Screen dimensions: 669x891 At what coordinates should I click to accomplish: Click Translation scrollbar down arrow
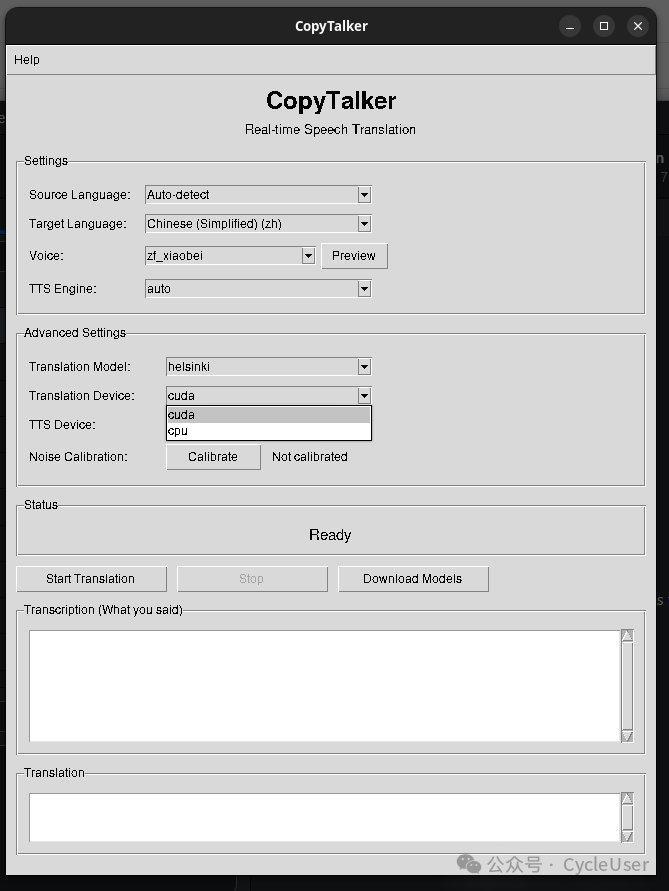pyautogui.click(x=627, y=836)
